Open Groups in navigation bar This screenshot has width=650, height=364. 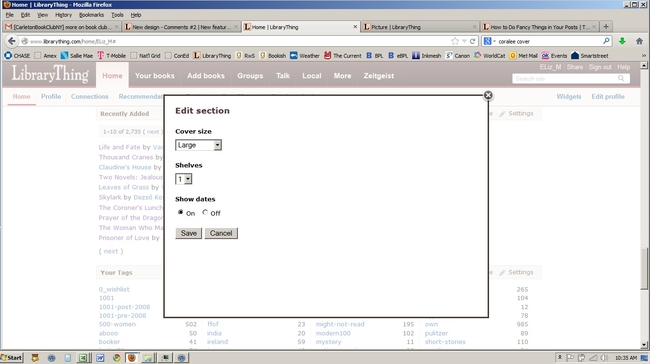250,76
